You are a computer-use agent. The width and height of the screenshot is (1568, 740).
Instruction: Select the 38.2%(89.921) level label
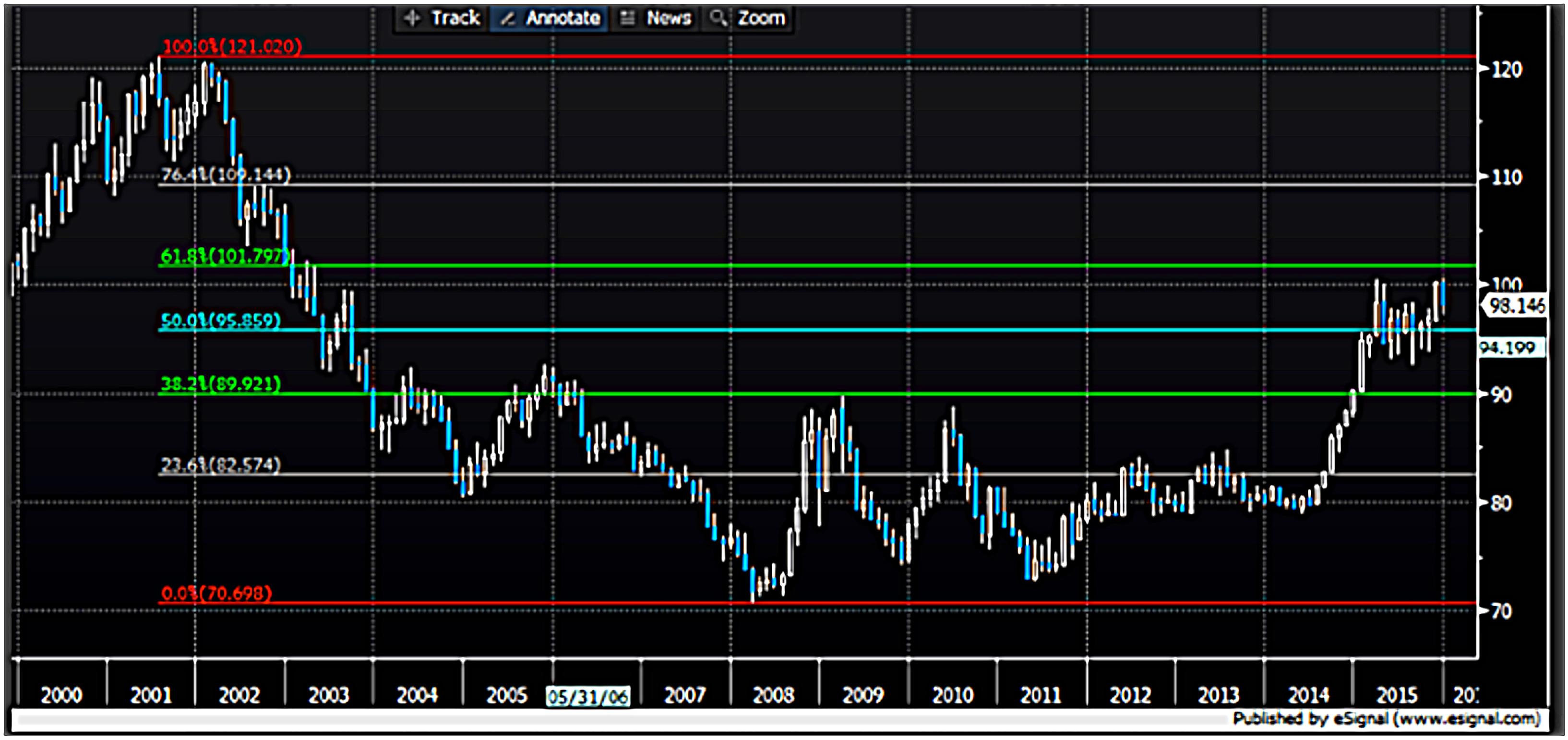click(x=220, y=383)
